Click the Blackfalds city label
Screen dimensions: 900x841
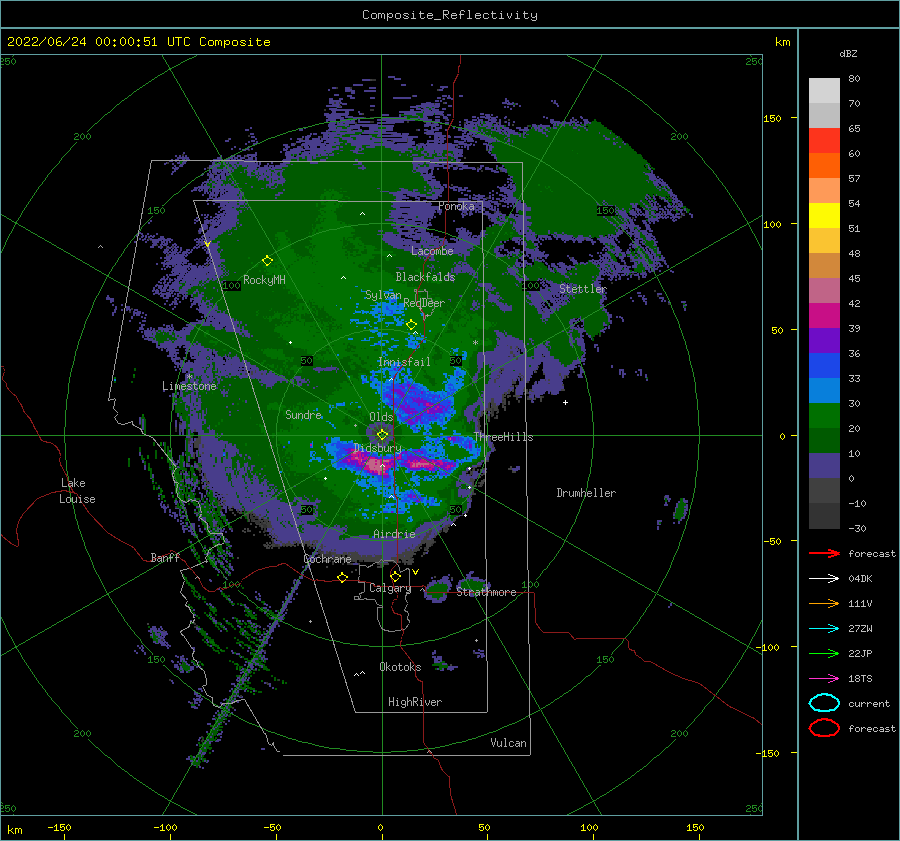tap(425, 277)
